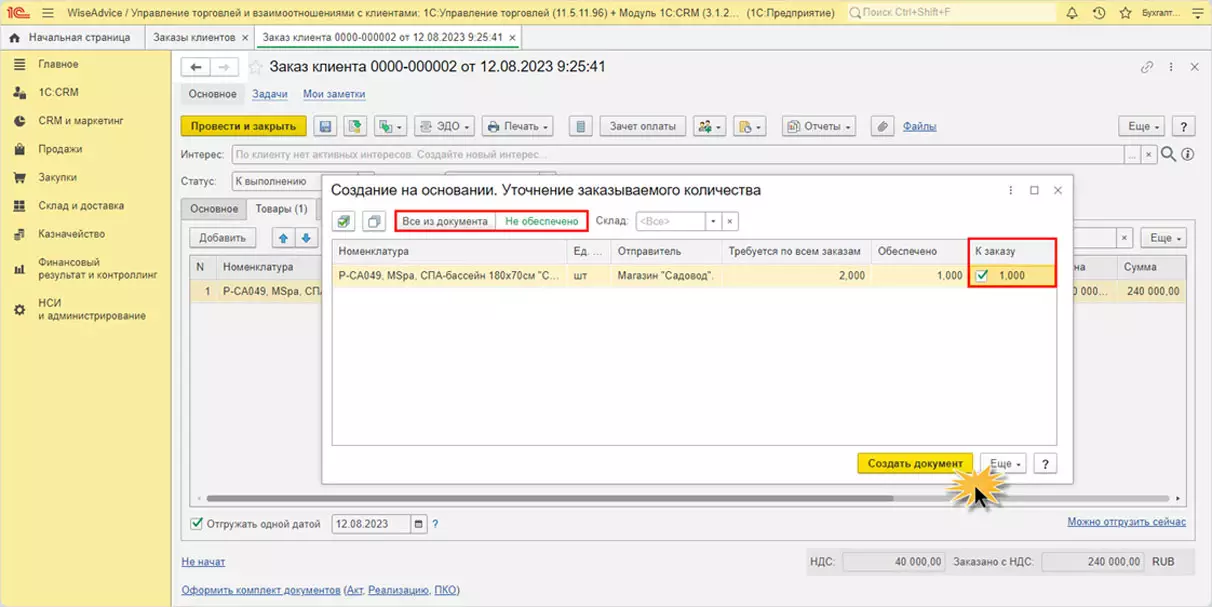
Task: Expand the Еще menu in document toolbar
Action: [x=1144, y=127]
